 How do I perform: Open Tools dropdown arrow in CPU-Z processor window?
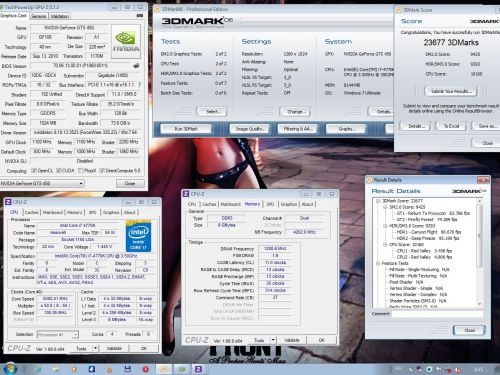(95, 348)
